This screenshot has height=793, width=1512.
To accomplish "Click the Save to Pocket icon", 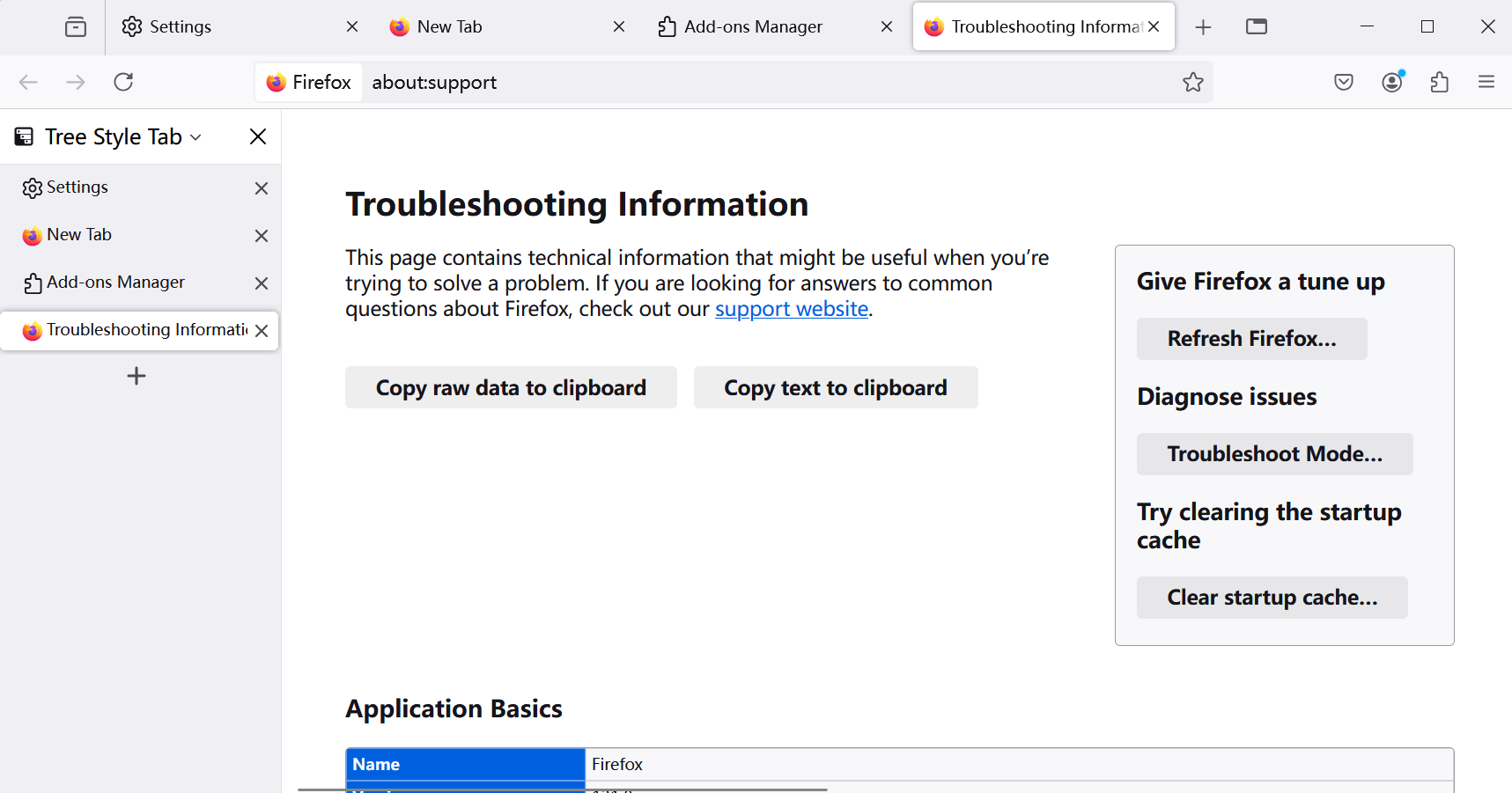I will click(1343, 83).
